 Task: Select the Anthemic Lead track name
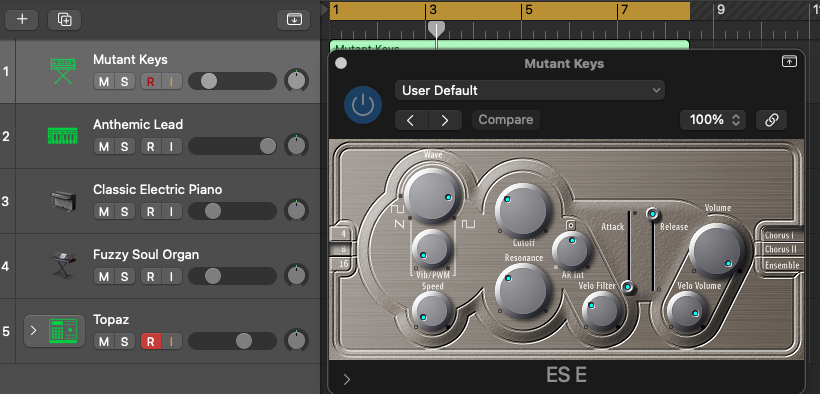pos(138,125)
